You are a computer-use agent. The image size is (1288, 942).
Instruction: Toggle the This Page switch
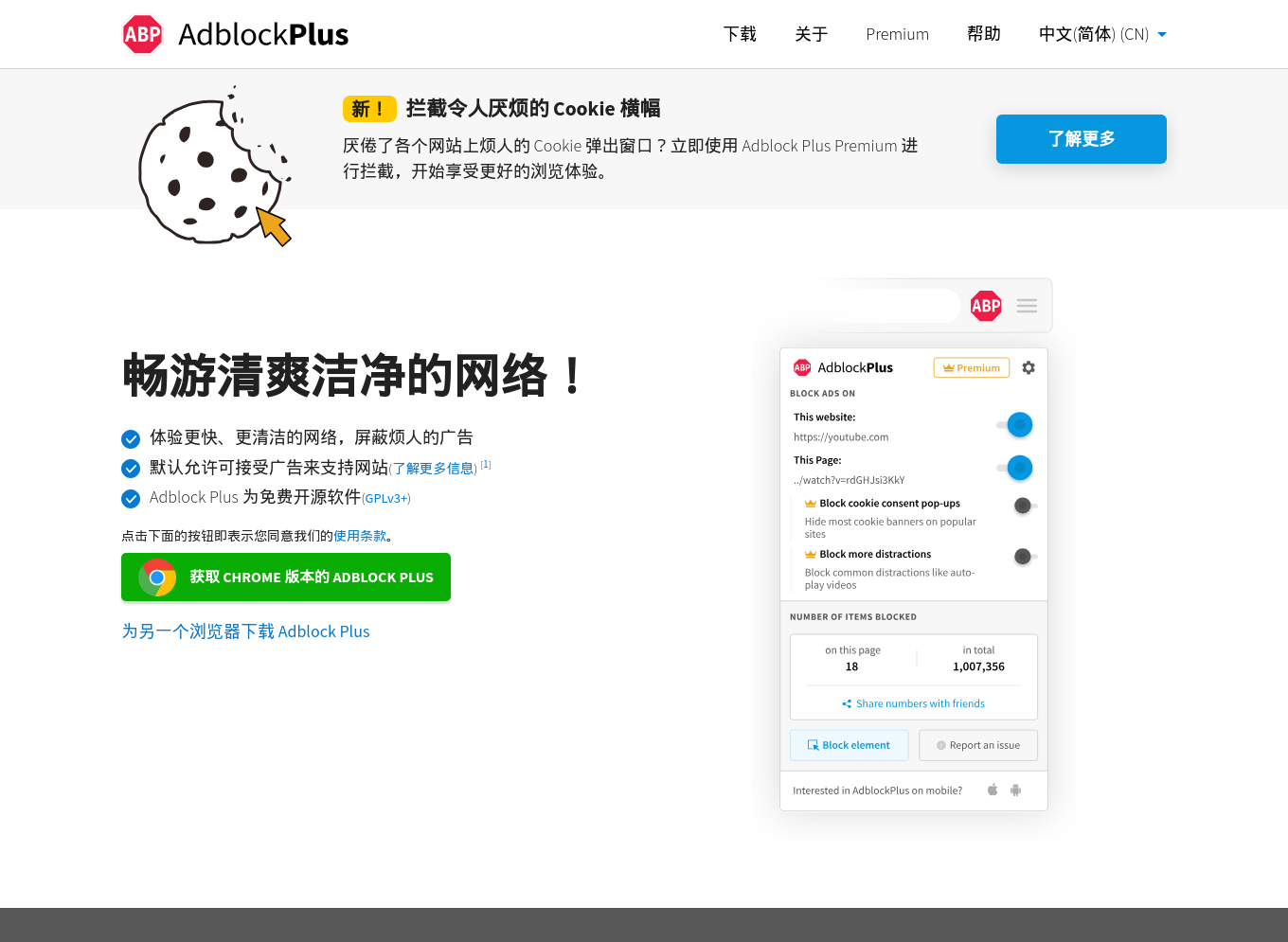pyautogui.click(x=1015, y=468)
